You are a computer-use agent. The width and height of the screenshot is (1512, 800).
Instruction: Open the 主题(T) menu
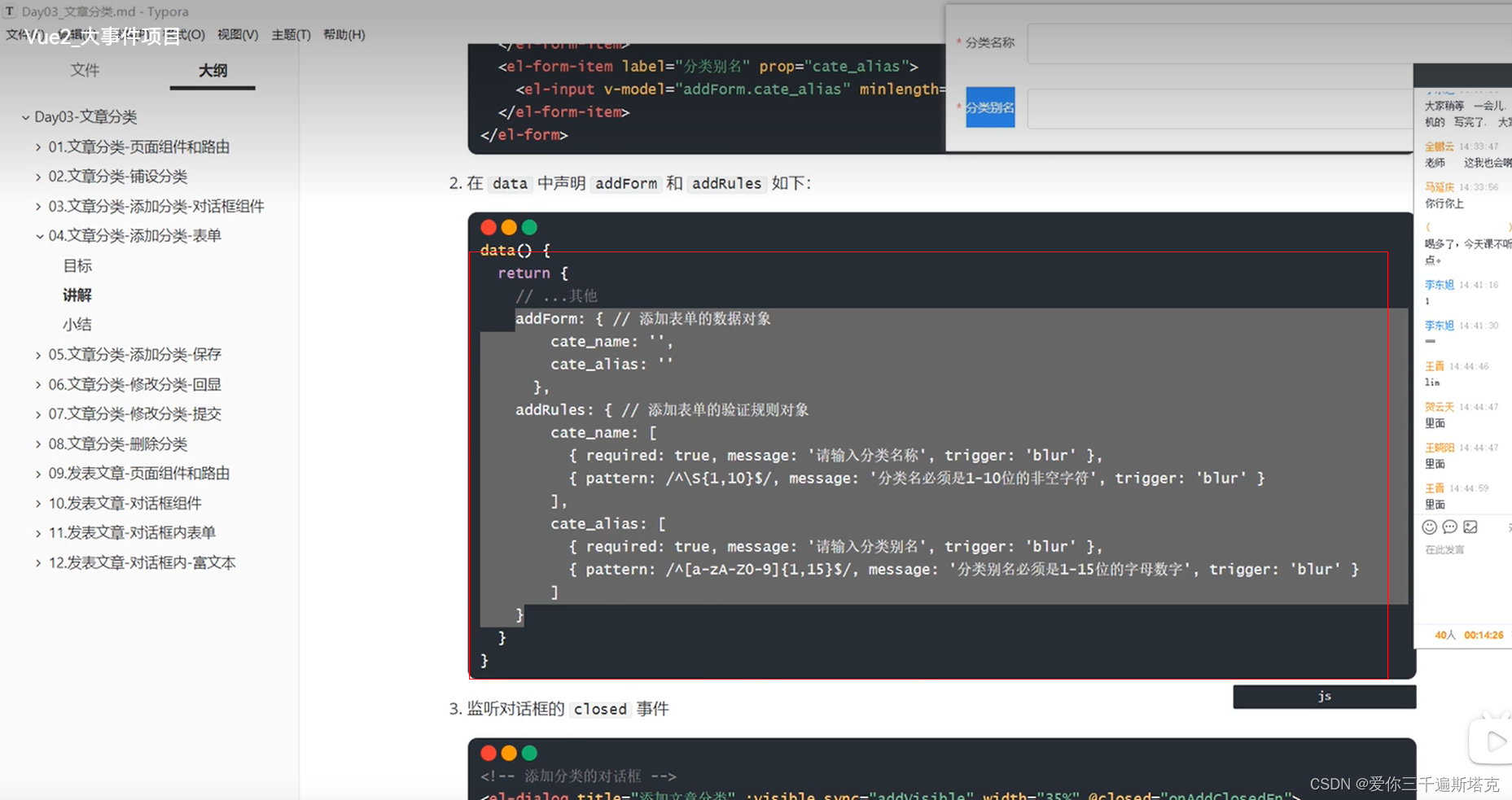(x=291, y=34)
